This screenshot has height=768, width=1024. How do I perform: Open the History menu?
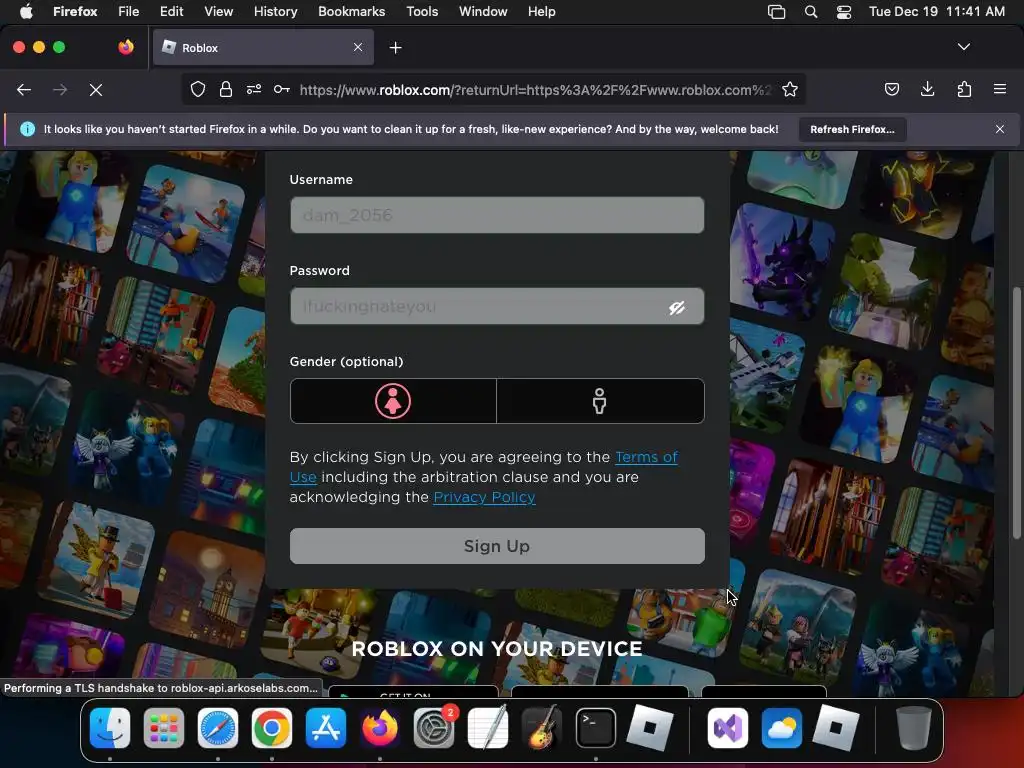276,12
